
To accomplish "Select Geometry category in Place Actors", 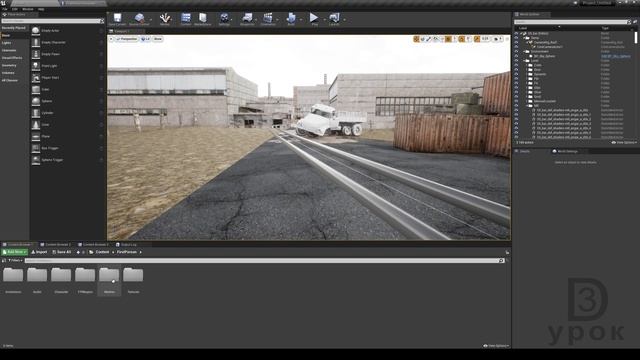I will tap(15, 65).
